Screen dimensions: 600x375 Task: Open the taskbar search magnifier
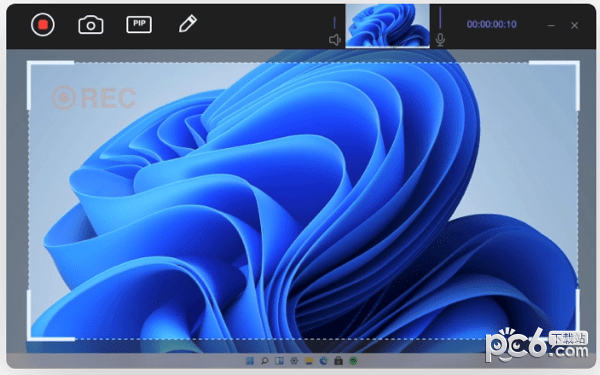[x=264, y=360]
